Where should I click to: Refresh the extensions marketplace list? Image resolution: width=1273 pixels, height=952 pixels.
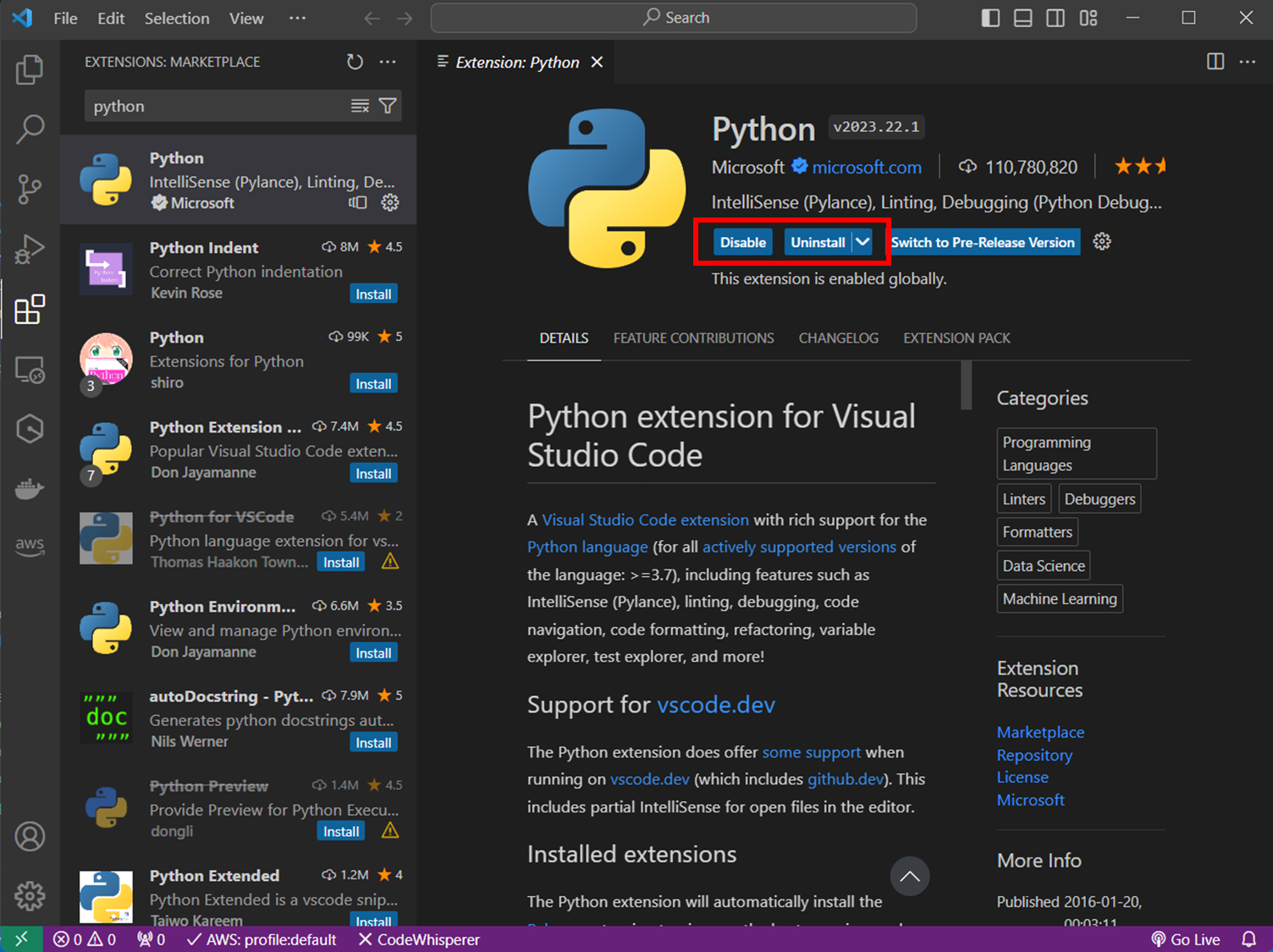(x=355, y=62)
